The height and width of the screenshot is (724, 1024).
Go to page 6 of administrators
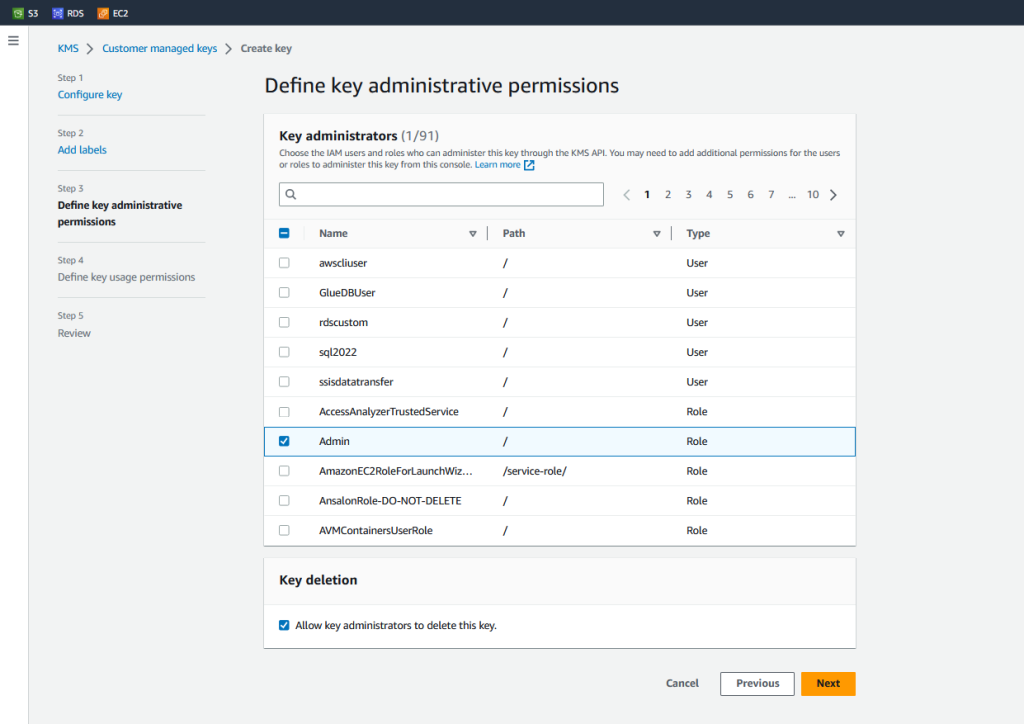click(750, 195)
